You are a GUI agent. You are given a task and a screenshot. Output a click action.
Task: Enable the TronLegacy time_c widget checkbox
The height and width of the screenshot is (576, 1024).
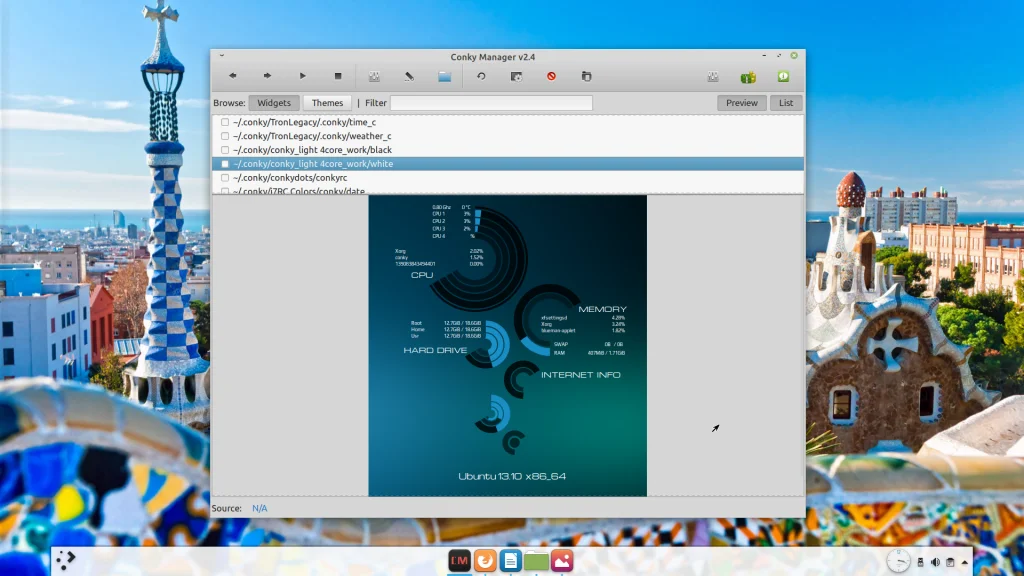click(x=225, y=122)
